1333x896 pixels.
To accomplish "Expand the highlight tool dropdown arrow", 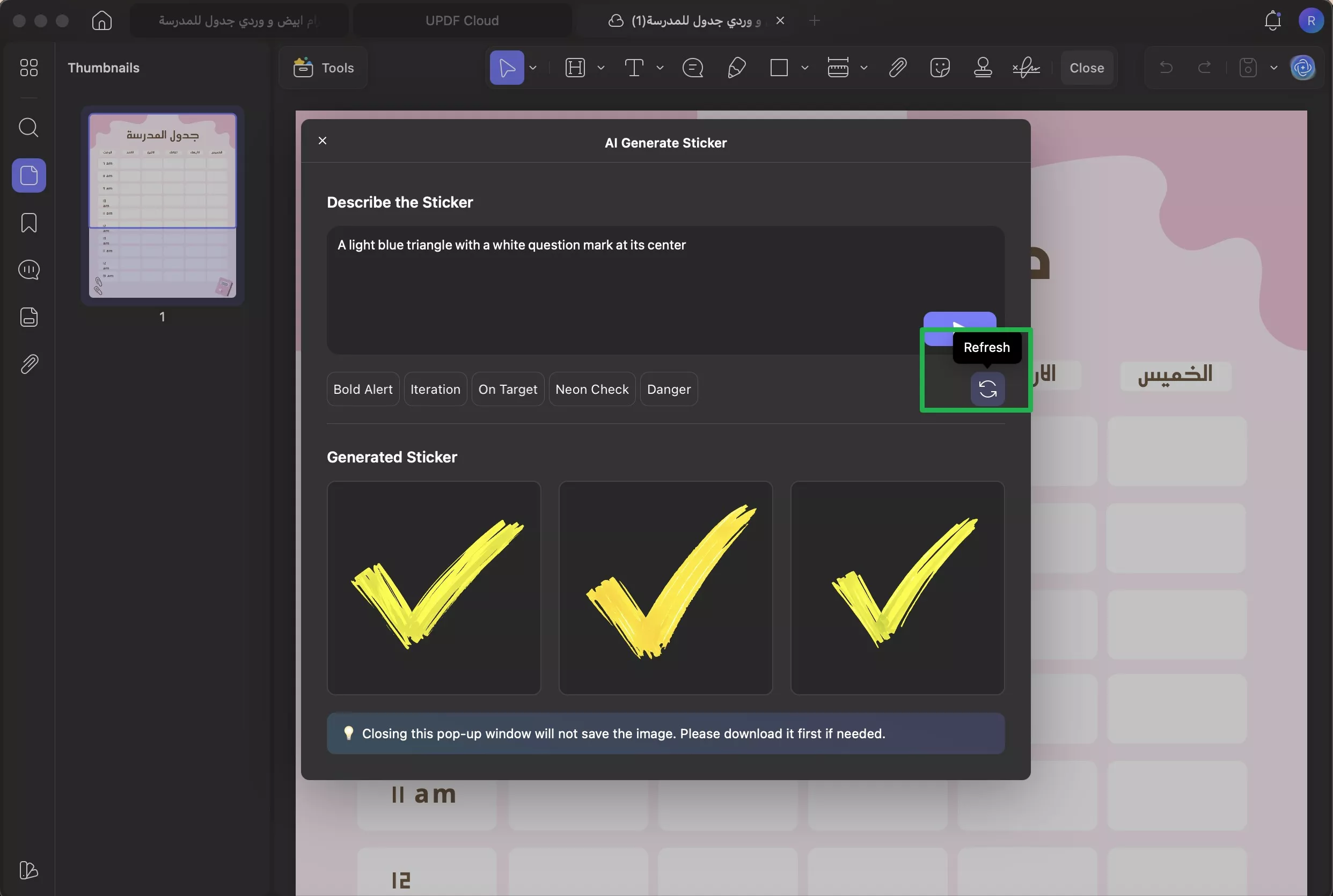I will click(600, 68).
